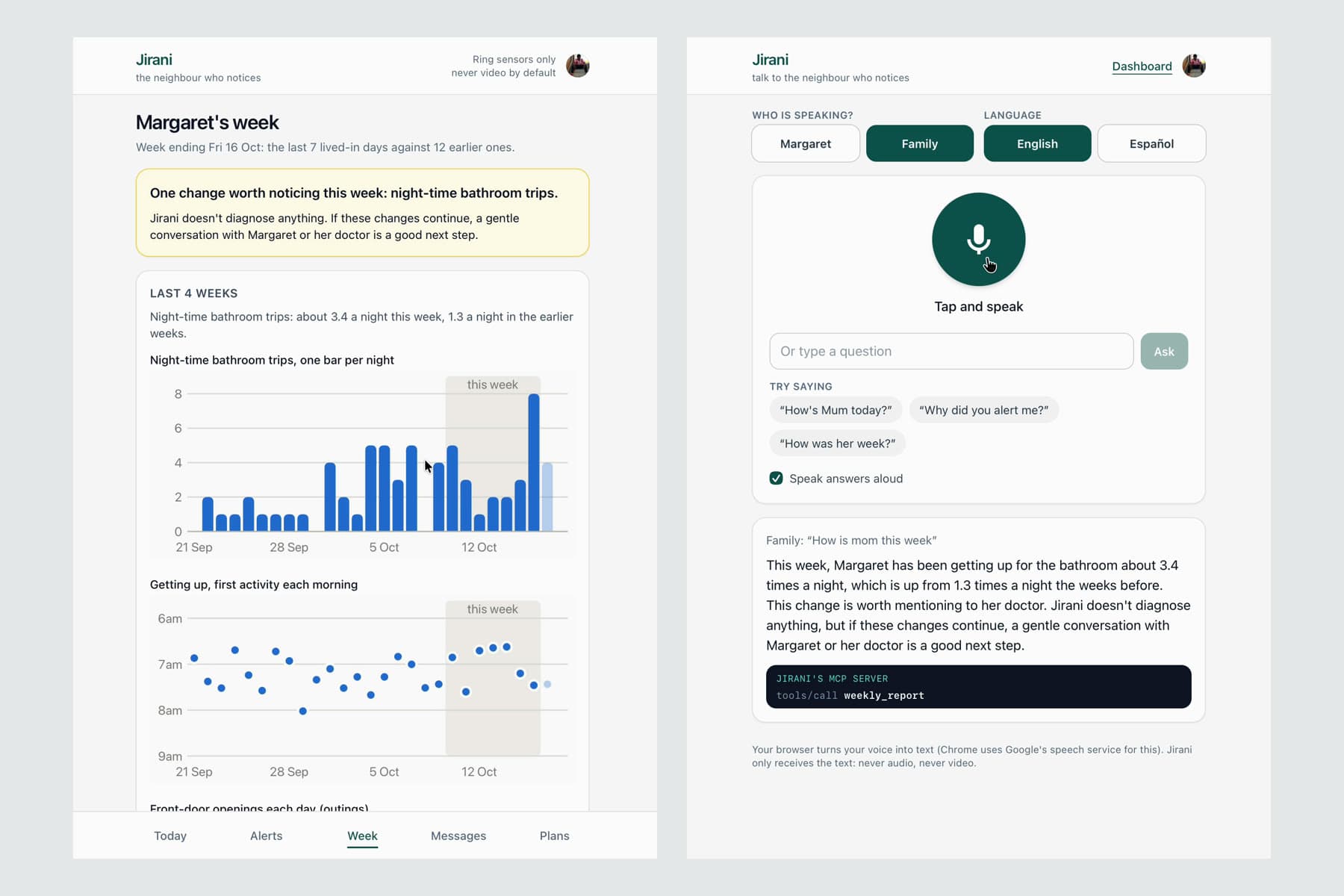Click the Ask button

(1164, 351)
